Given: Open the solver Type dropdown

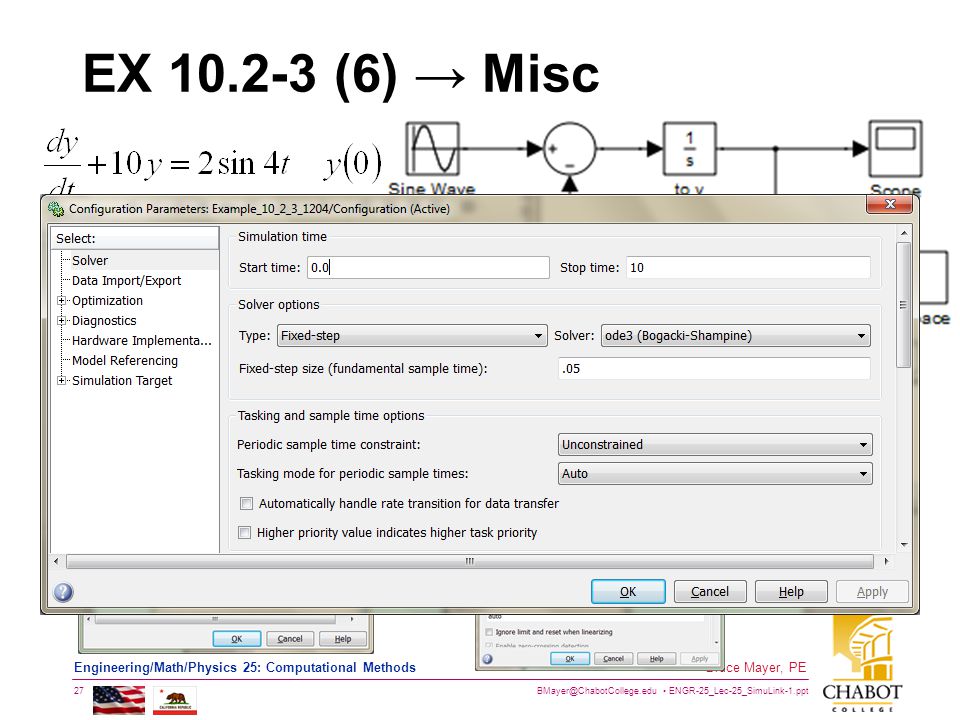Looking at the screenshot, I should pyautogui.click(x=412, y=336).
